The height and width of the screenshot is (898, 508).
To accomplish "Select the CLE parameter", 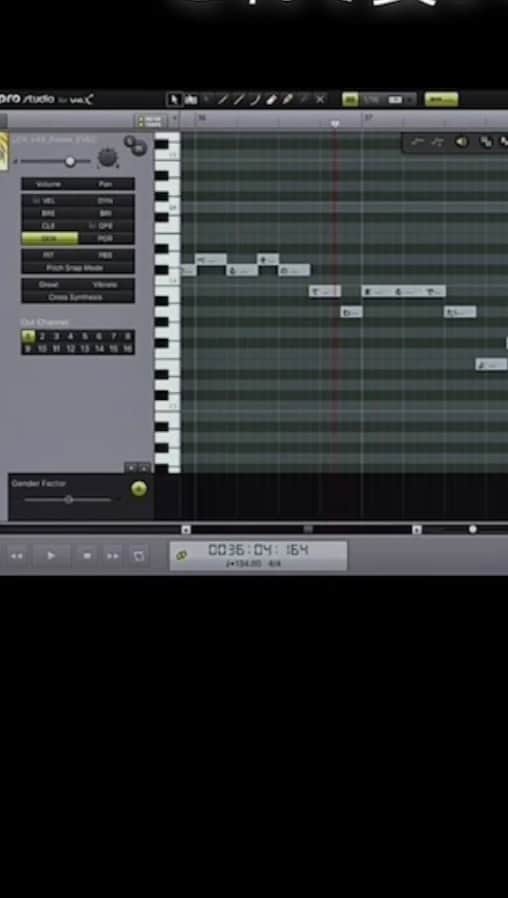I will pos(49,226).
